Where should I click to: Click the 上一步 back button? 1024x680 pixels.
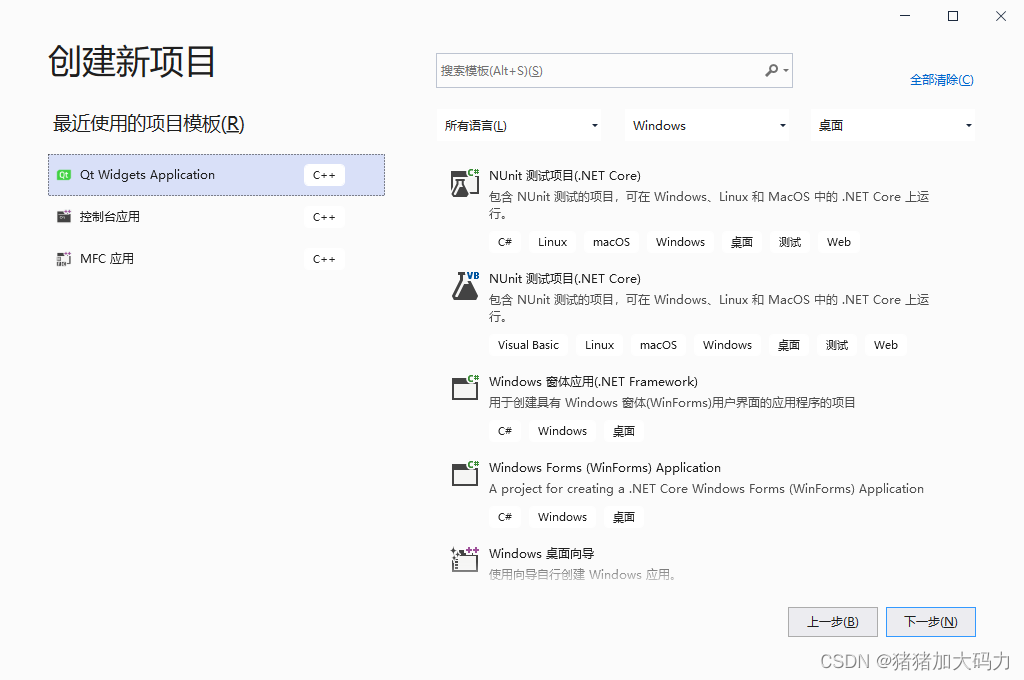[833, 622]
